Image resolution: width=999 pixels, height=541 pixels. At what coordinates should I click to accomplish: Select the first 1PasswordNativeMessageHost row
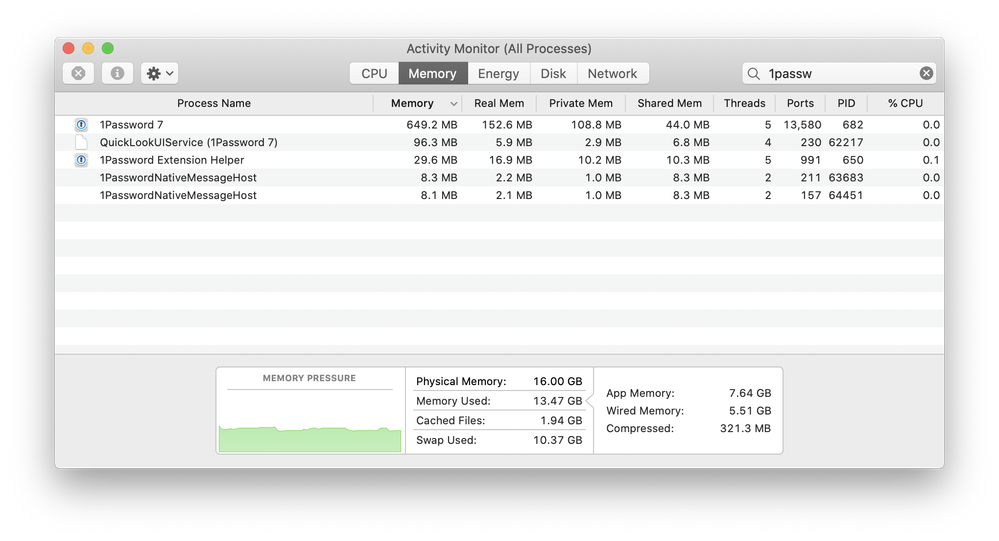[x=178, y=178]
